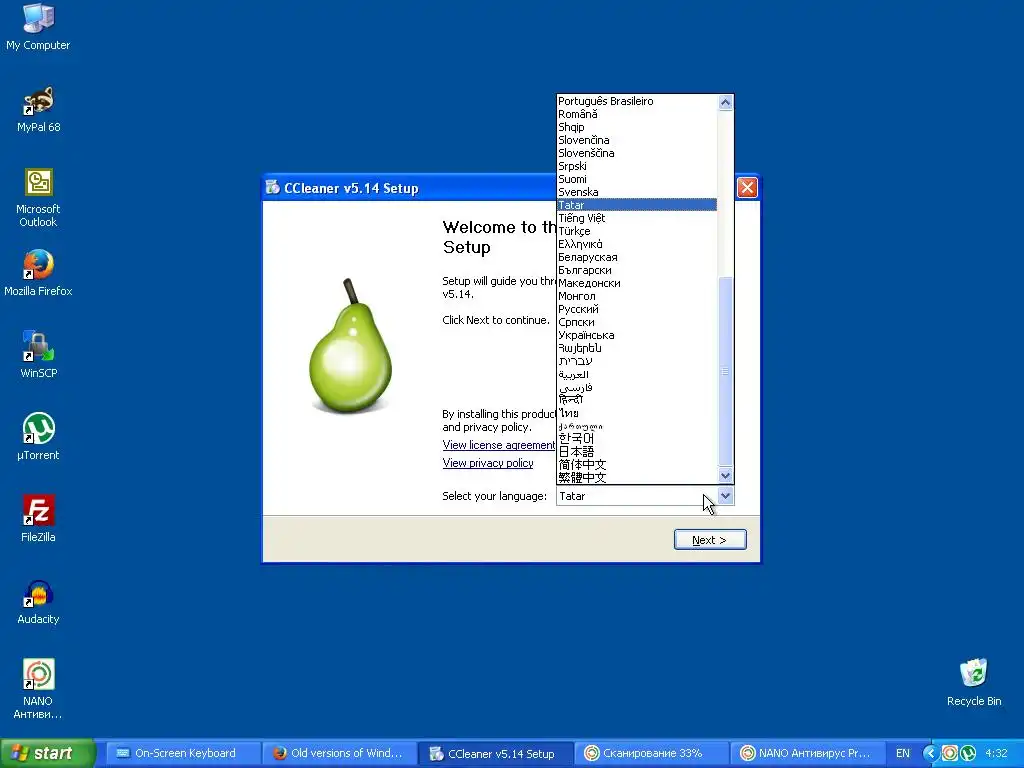
Task: Open the My Computer desktop icon
Action: 38,26
